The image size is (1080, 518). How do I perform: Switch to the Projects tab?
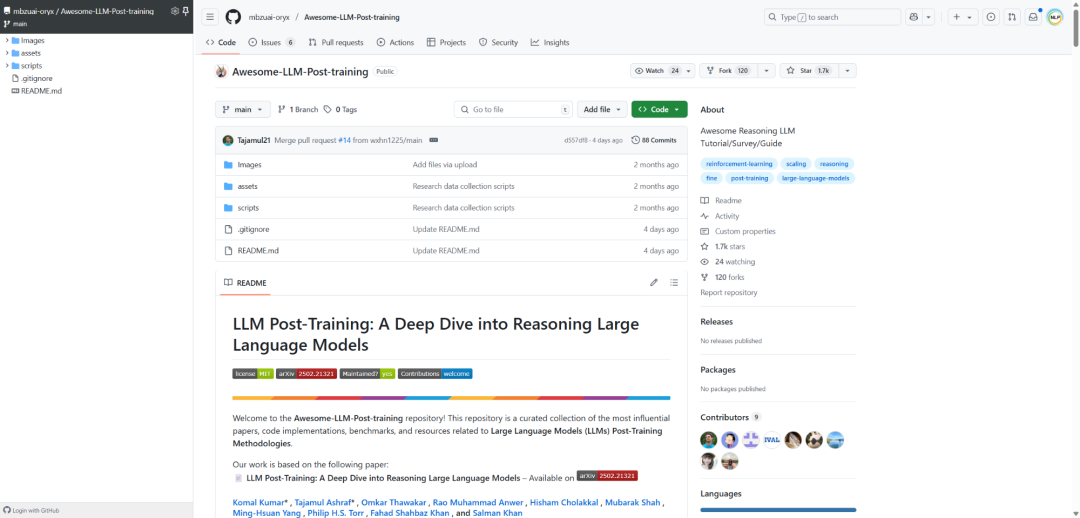click(x=446, y=42)
